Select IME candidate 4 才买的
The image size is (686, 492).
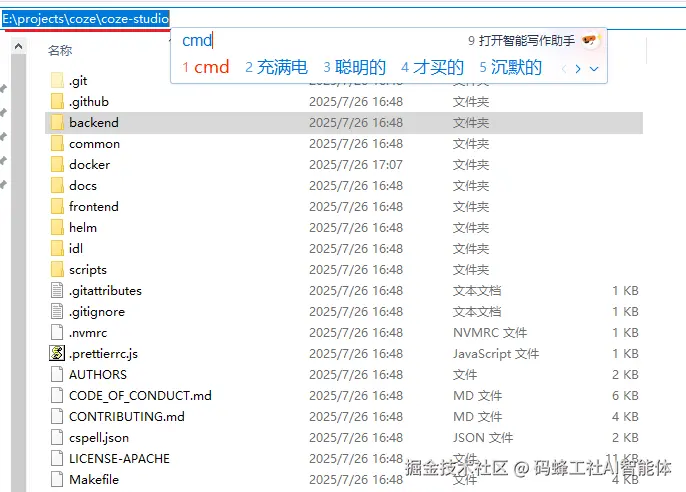(433, 67)
